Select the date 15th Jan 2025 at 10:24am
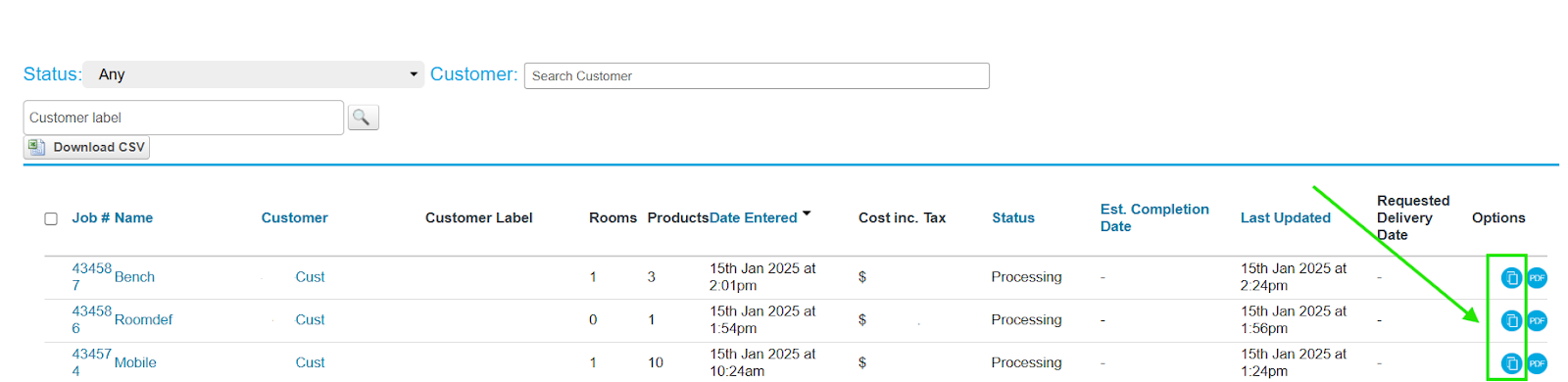 click(x=762, y=362)
